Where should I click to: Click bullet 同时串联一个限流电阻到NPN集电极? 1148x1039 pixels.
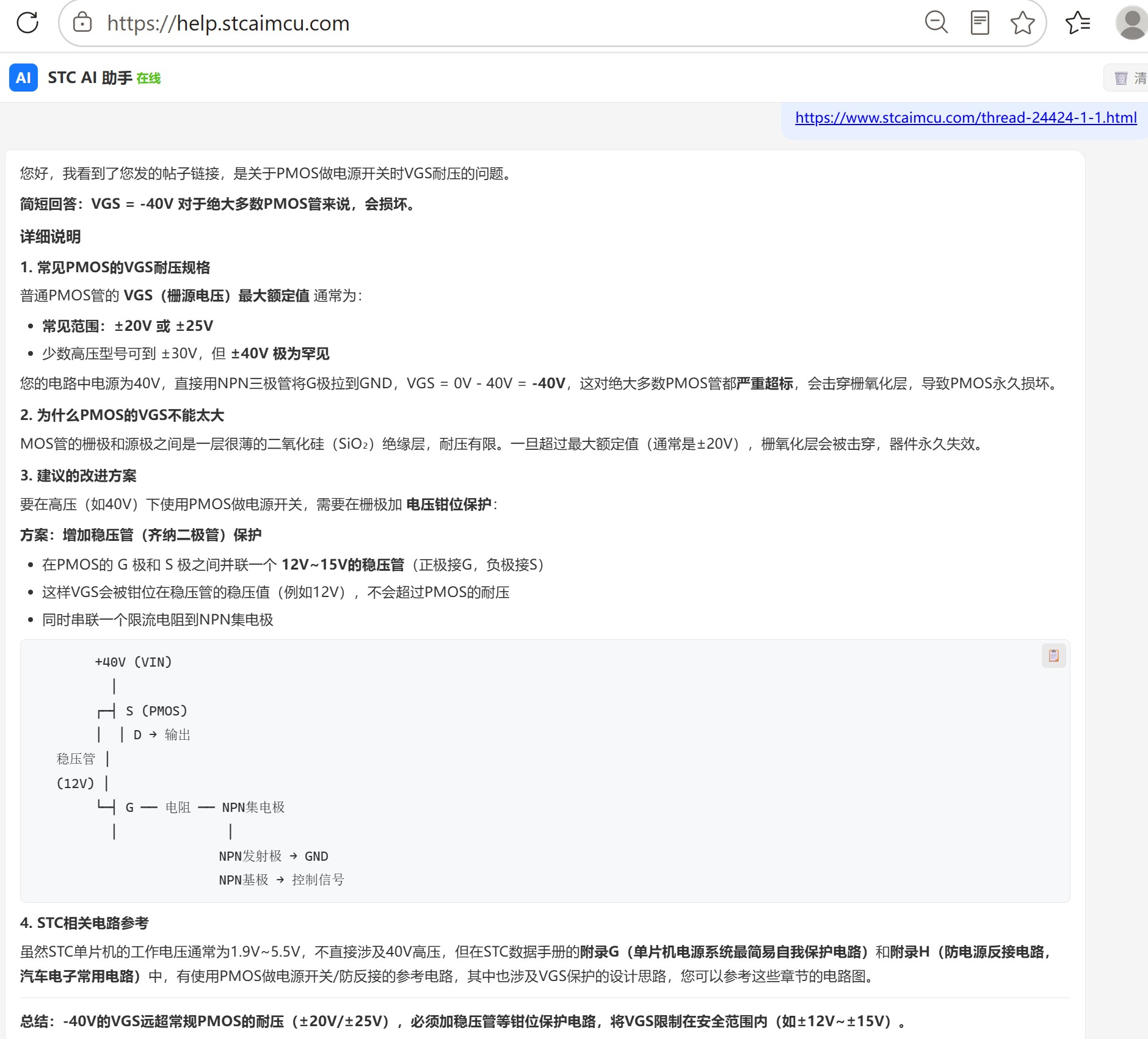click(158, 620)
